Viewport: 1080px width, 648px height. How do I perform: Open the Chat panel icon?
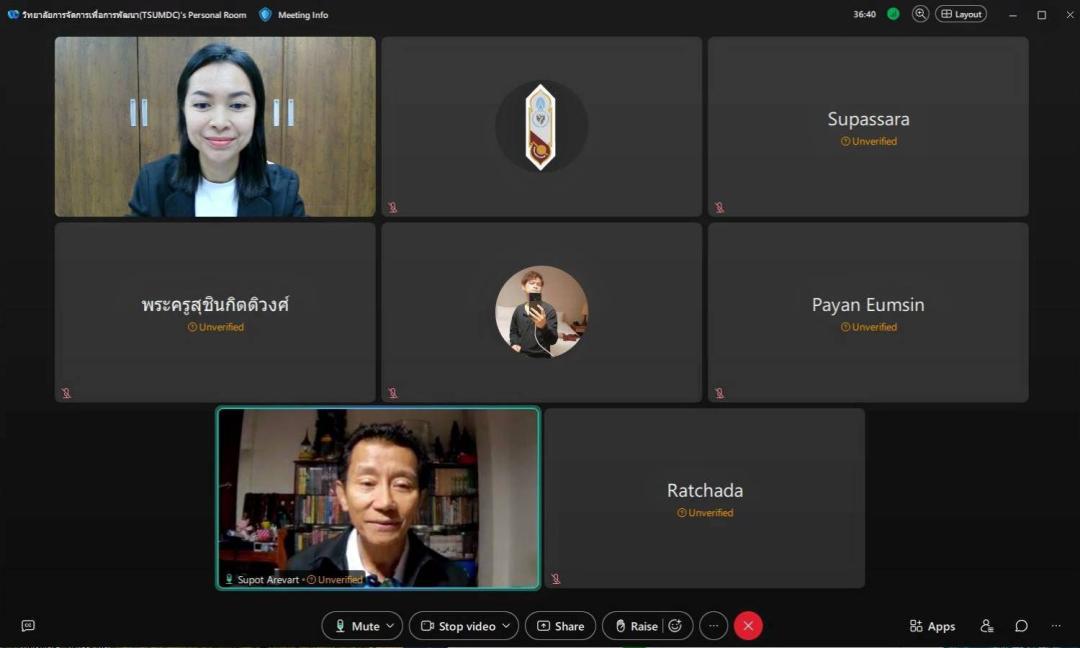(x=1021, y=626)
